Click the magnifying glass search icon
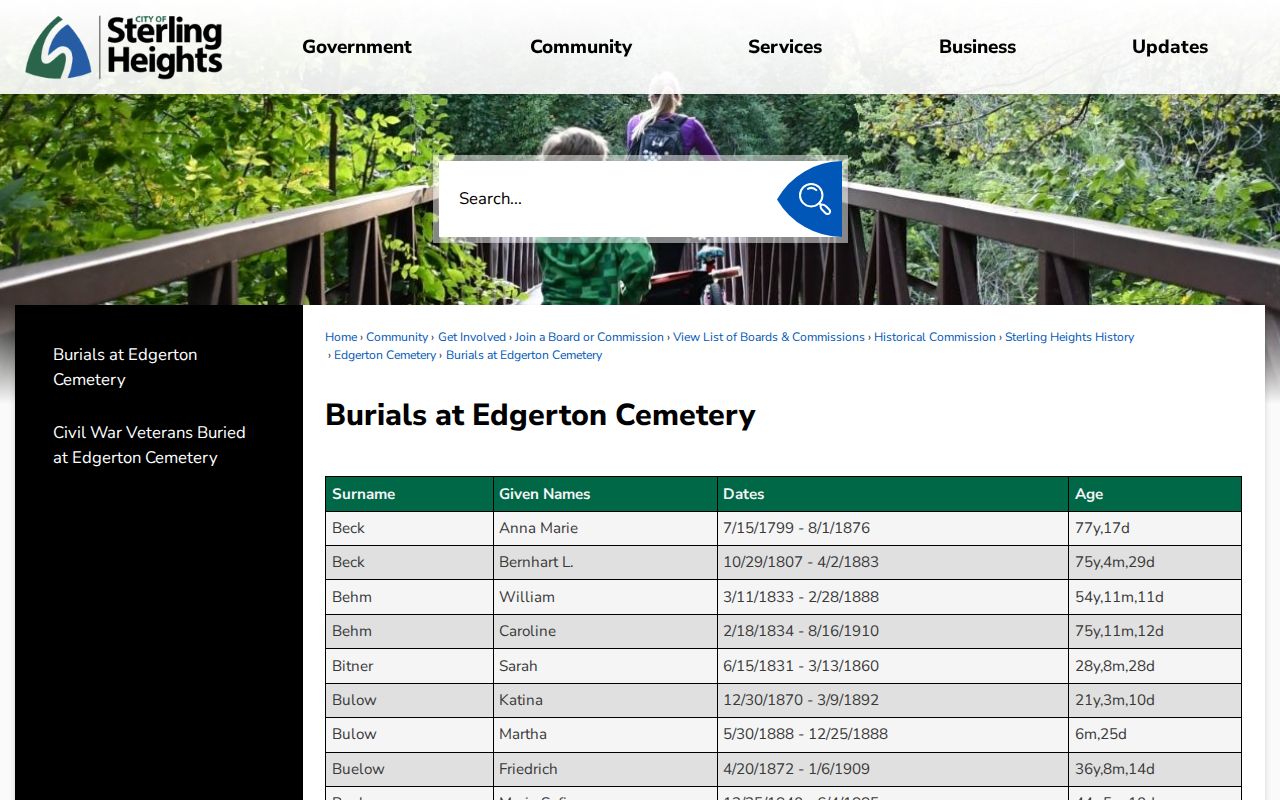Image resolution: width=1280 pixels, height=800 pixels. coord(811,199)
